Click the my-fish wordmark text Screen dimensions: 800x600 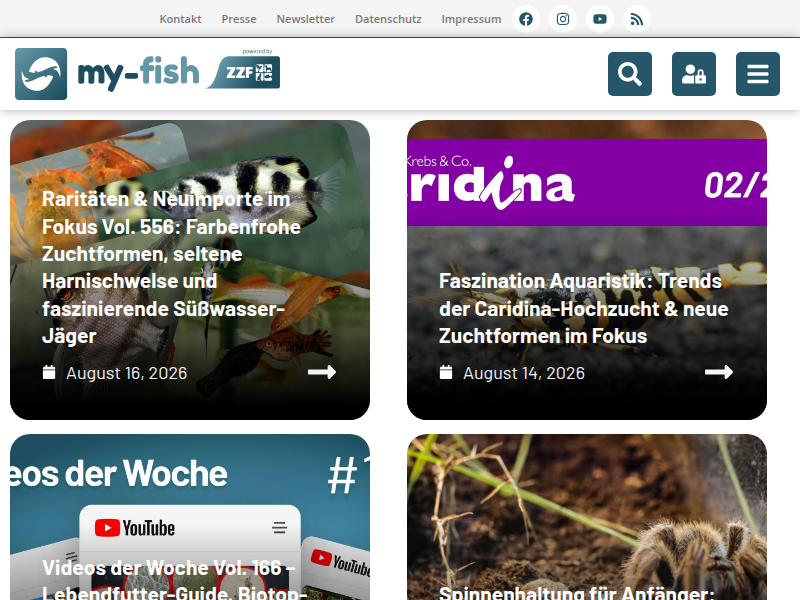tap(138, 73)
